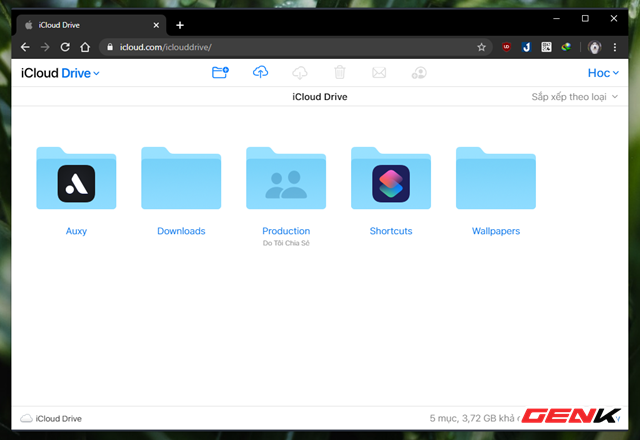
Task: Click the QR code extension icon
Action: coord(547,47)
